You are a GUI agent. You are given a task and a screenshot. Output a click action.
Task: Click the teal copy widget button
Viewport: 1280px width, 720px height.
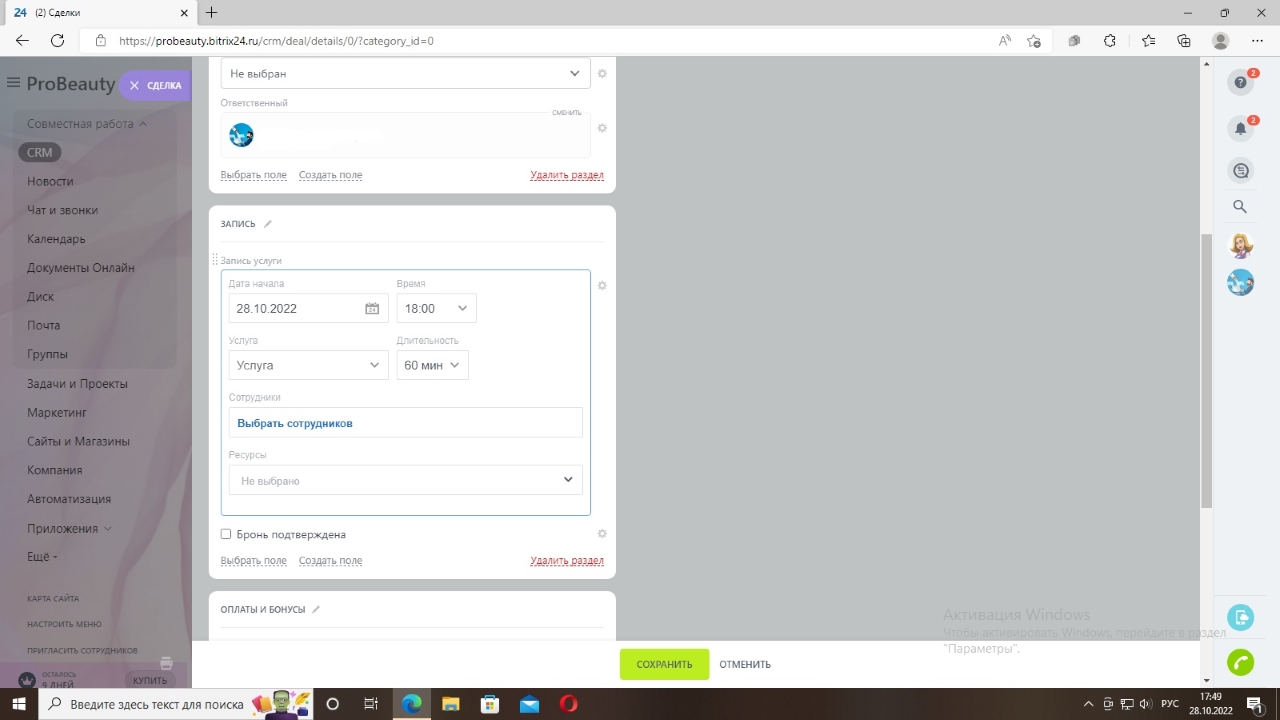tap(1241, 618)
